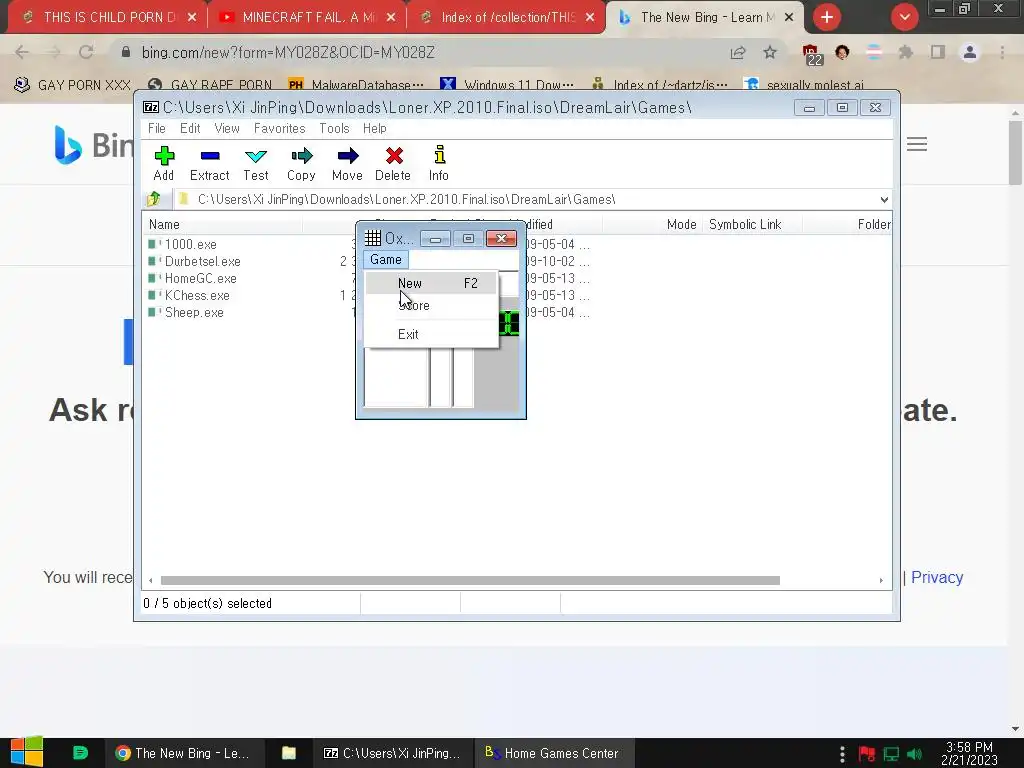Run the Test archive tool

(255, 163)
